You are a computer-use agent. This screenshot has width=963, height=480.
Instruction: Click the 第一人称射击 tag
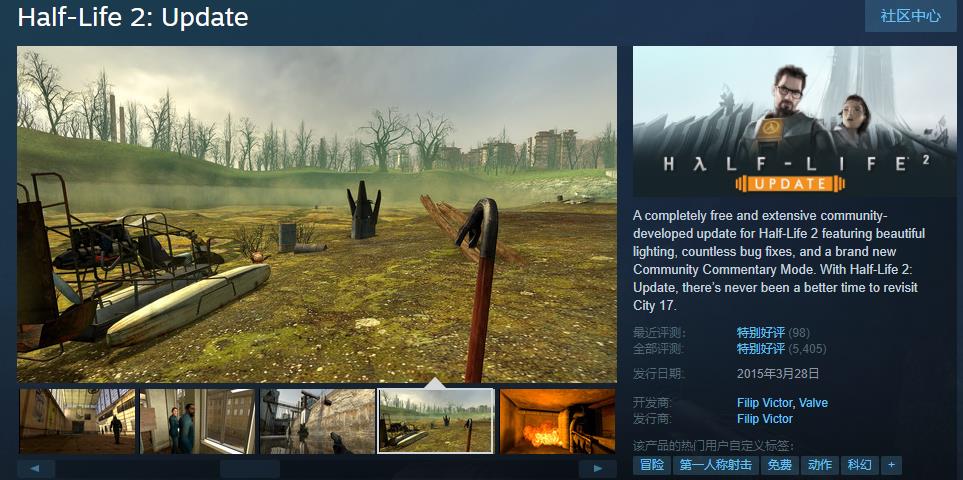click(715, 465)
